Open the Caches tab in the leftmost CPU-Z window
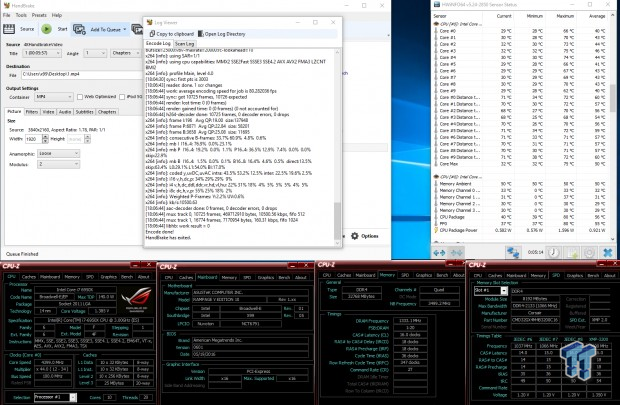The width and height of the screenshot is (620, 405). pyautogui.click(x=28, y=277)
